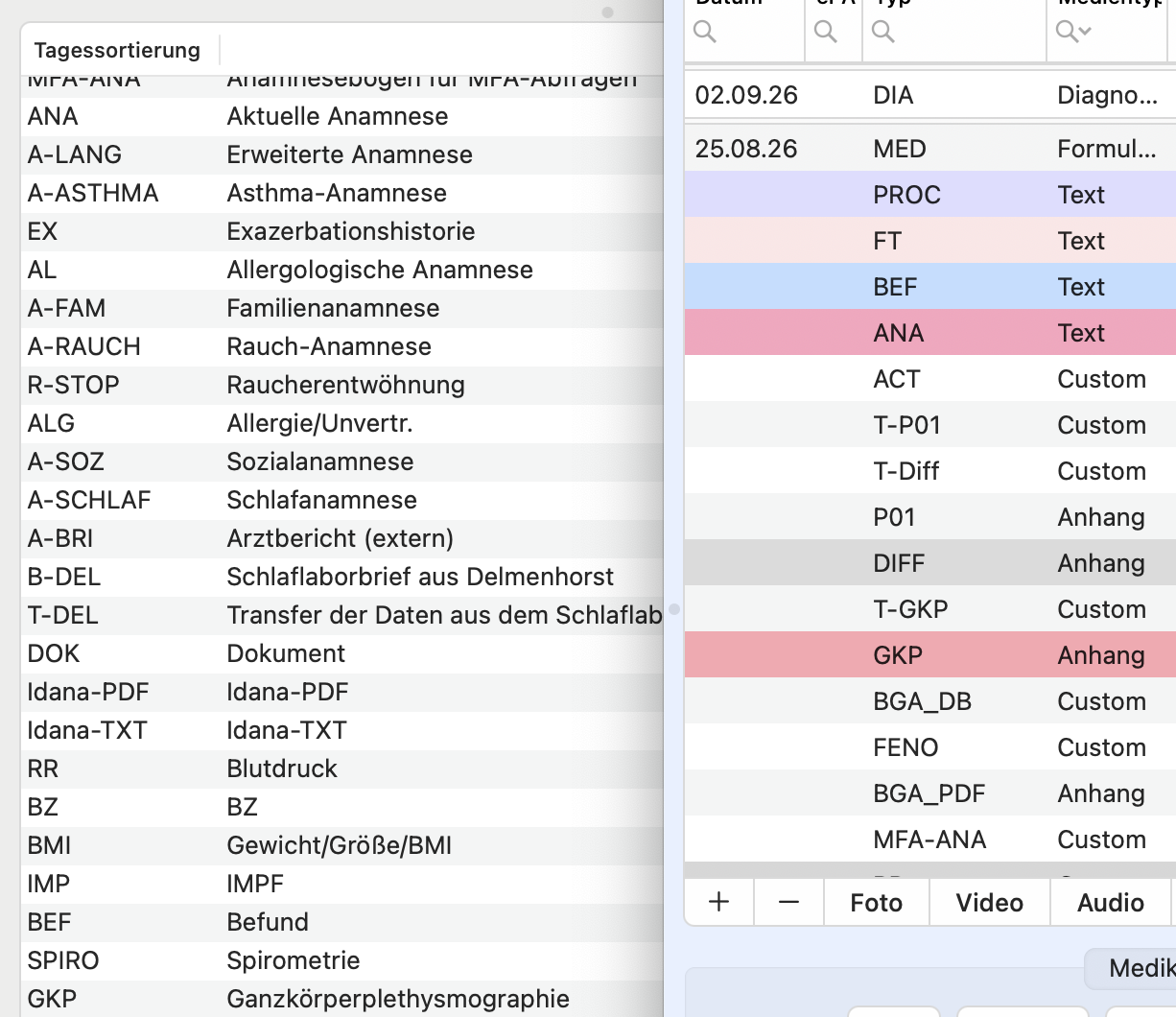This screenshot has width=1176, height=1017.
Task: Click the minus button to remove entry
Action: (x=788, y=903)
